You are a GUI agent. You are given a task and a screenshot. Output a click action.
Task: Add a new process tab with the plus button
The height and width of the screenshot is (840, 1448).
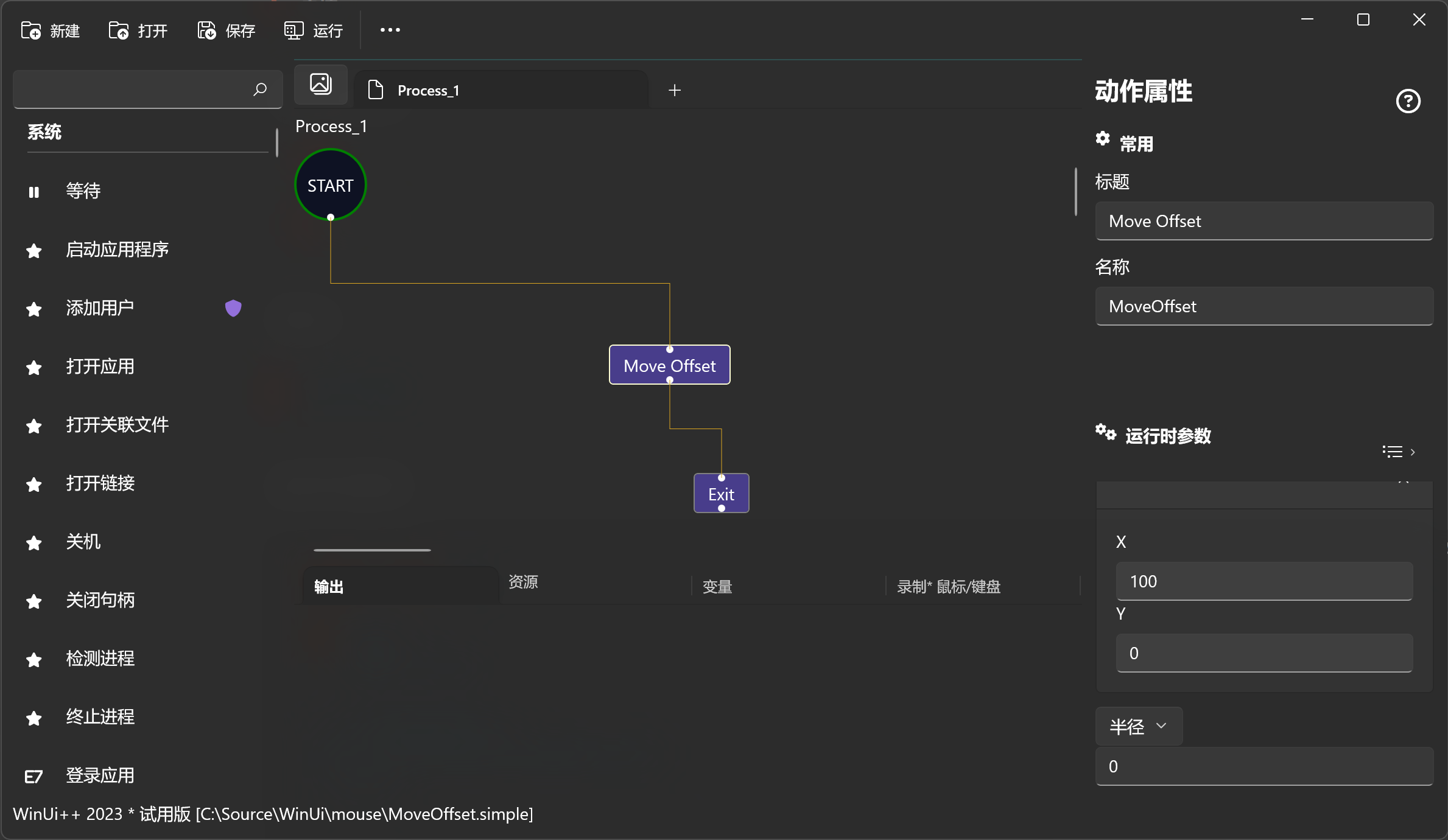(675, 89)
